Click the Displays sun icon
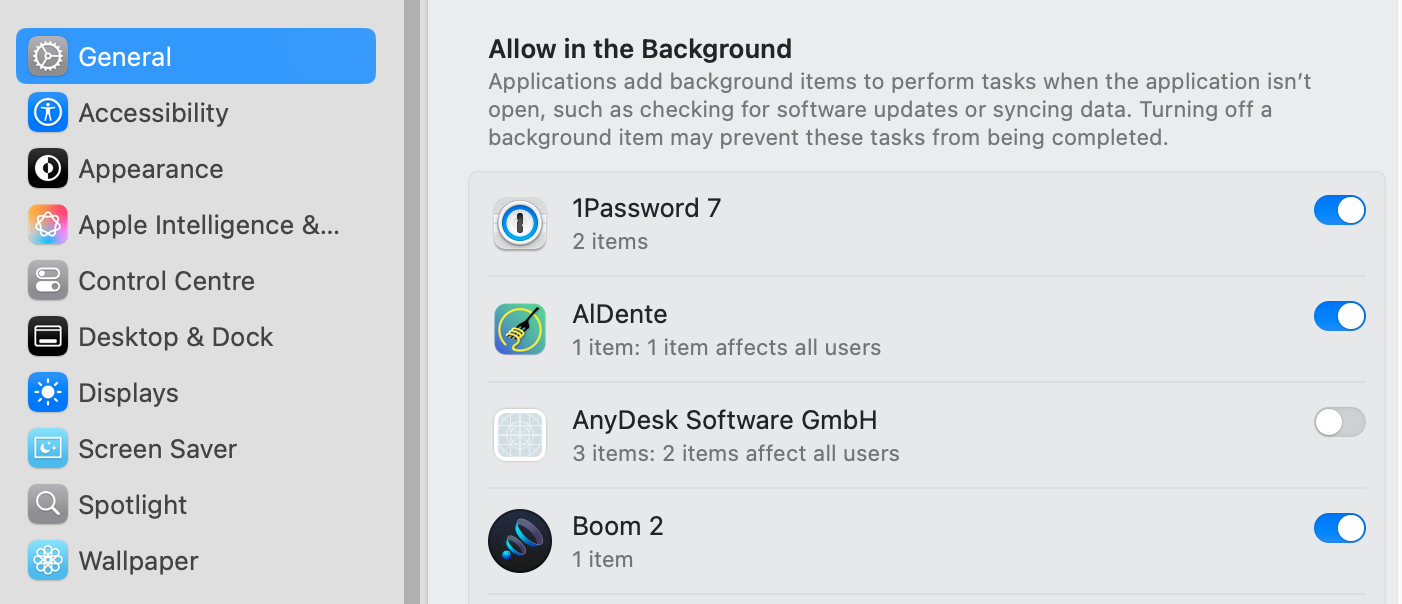1402x604 pixels. 48,393
